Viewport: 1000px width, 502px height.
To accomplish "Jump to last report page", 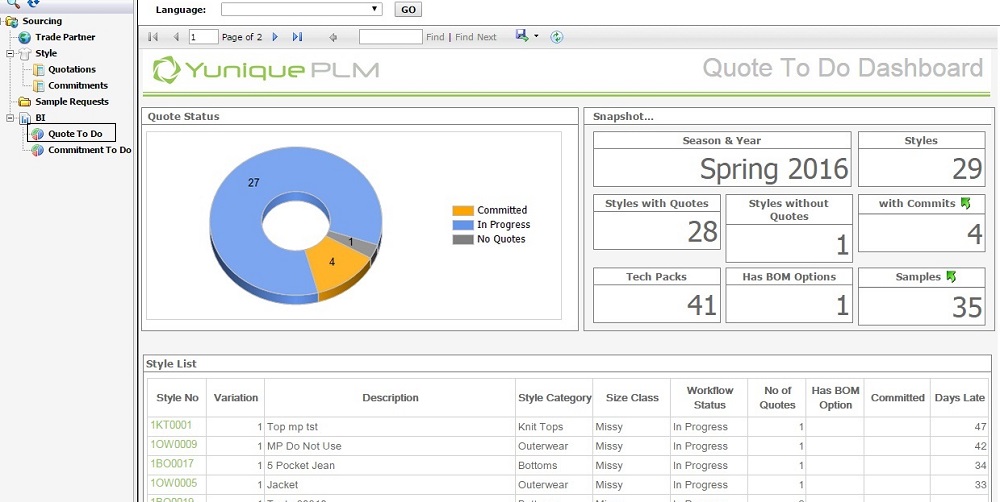I will click(297, 37).
